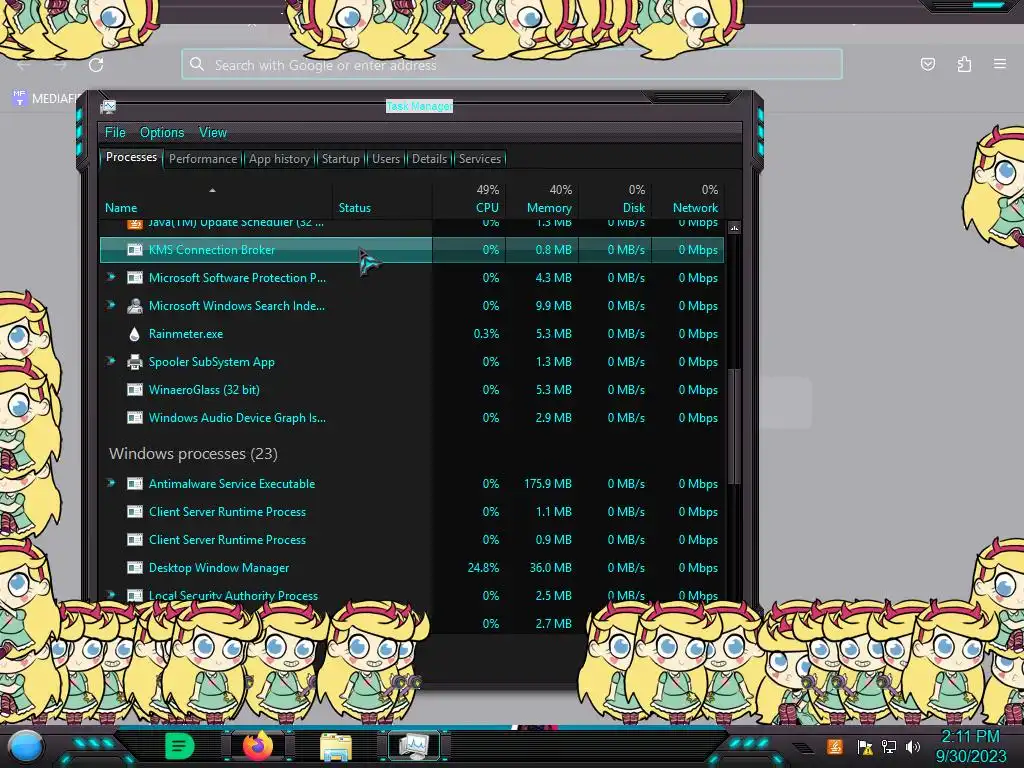Screen dimensions: 1024x768
Task: Click the Windows Audio Device Graph icon
Action: [135, 418]
